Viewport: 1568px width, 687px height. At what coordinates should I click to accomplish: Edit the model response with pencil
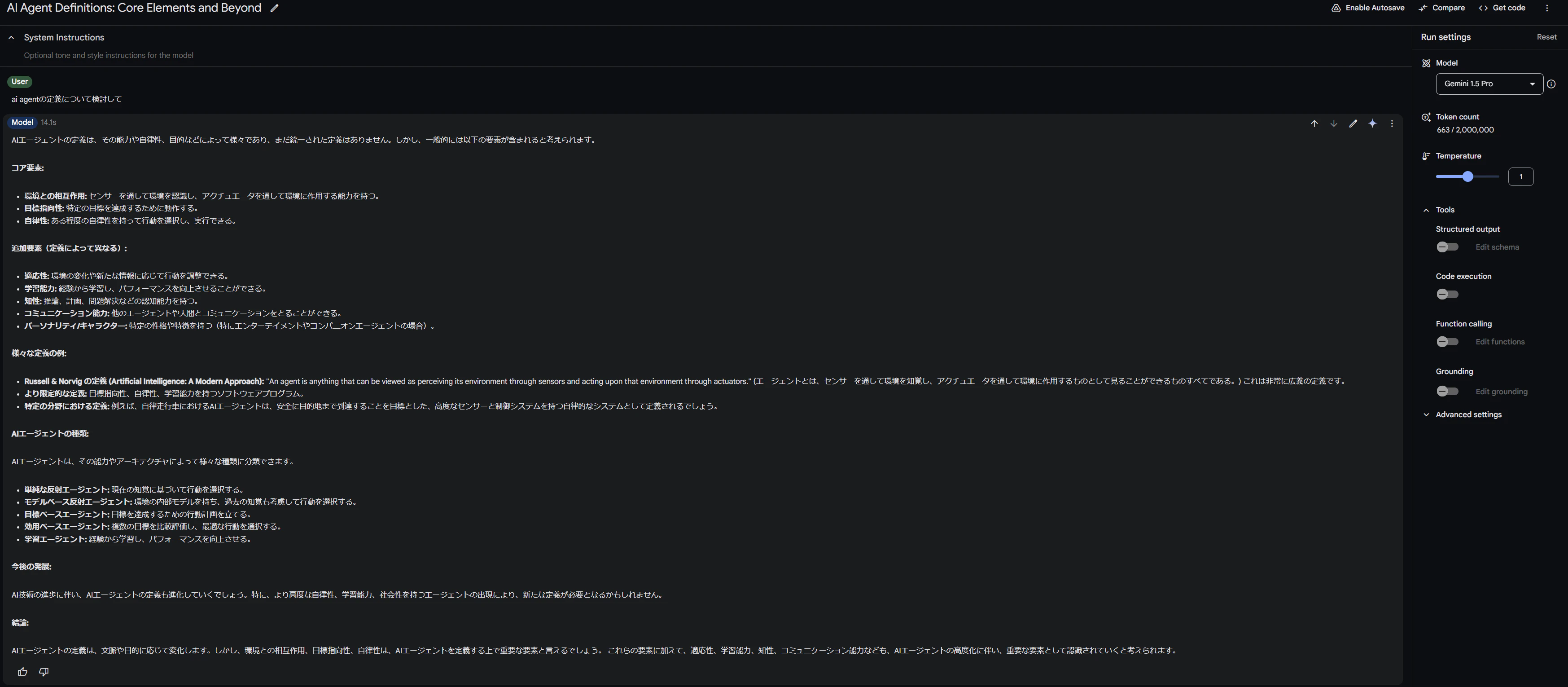click(x=1353, y=123)
